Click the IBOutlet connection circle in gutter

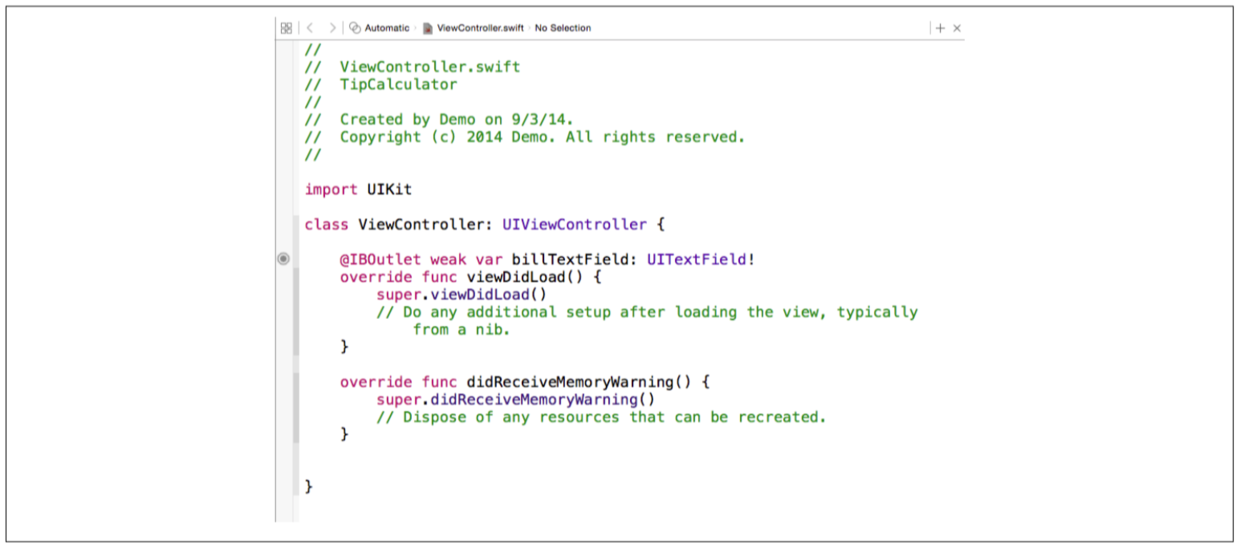tap(283, 259)
